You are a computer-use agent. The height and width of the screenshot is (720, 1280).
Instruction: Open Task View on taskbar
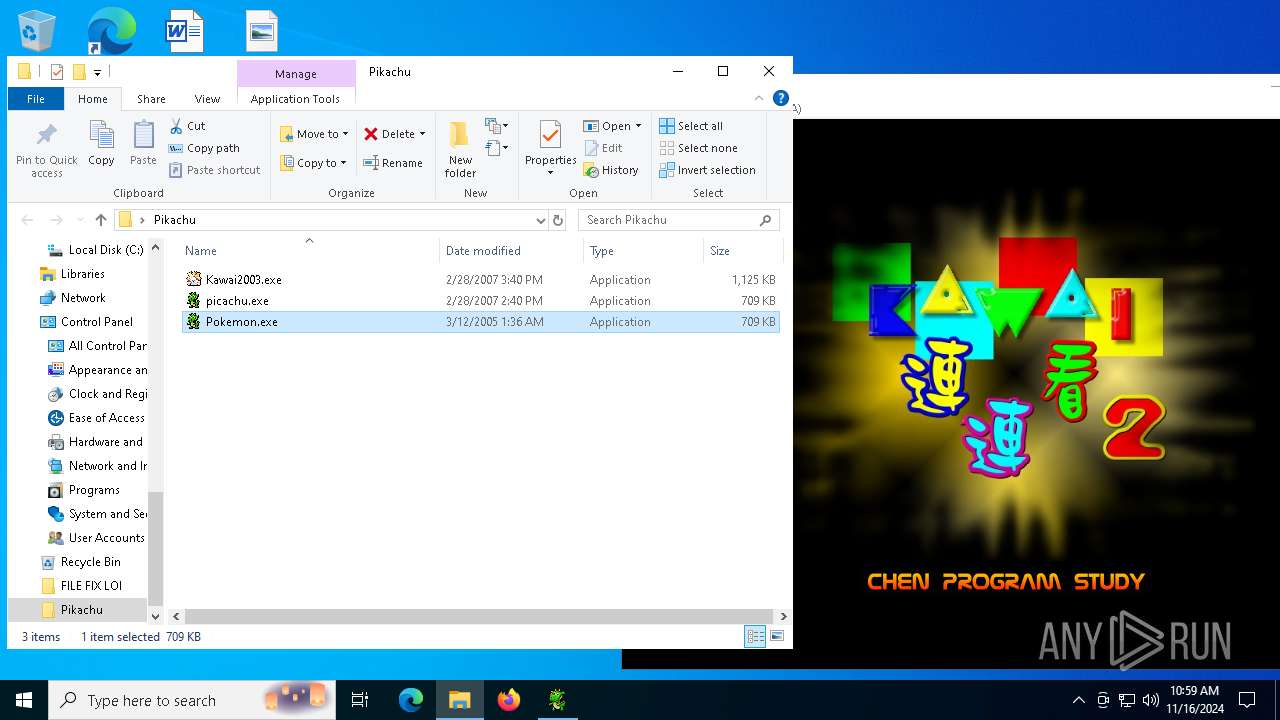(x=360, y=700)
